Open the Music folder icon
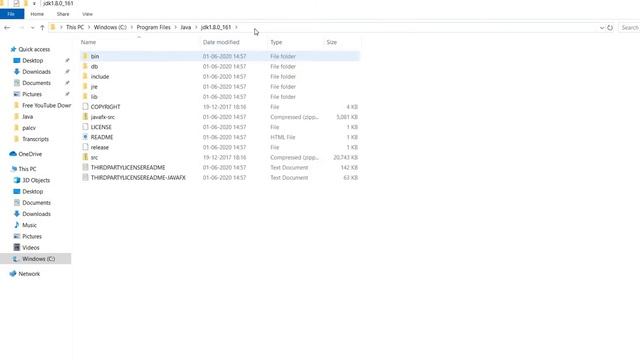This screenshot has width=640, height=360. click(x=16, y=225)
